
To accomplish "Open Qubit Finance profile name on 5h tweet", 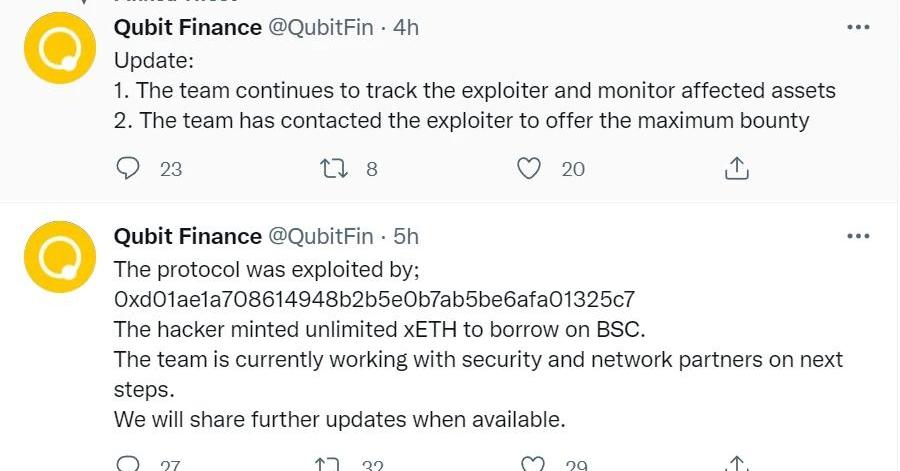I will tap(187, 237).
